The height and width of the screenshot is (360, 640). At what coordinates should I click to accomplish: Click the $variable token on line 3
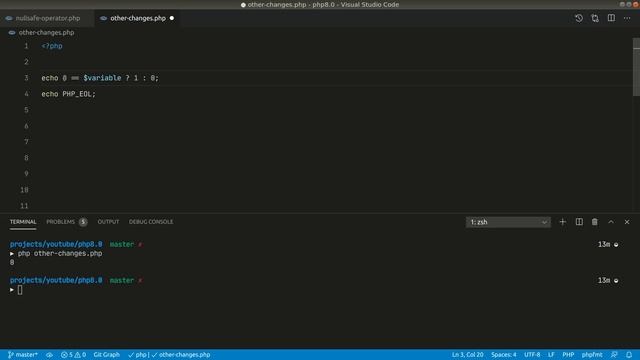click(x=102, y=78)
